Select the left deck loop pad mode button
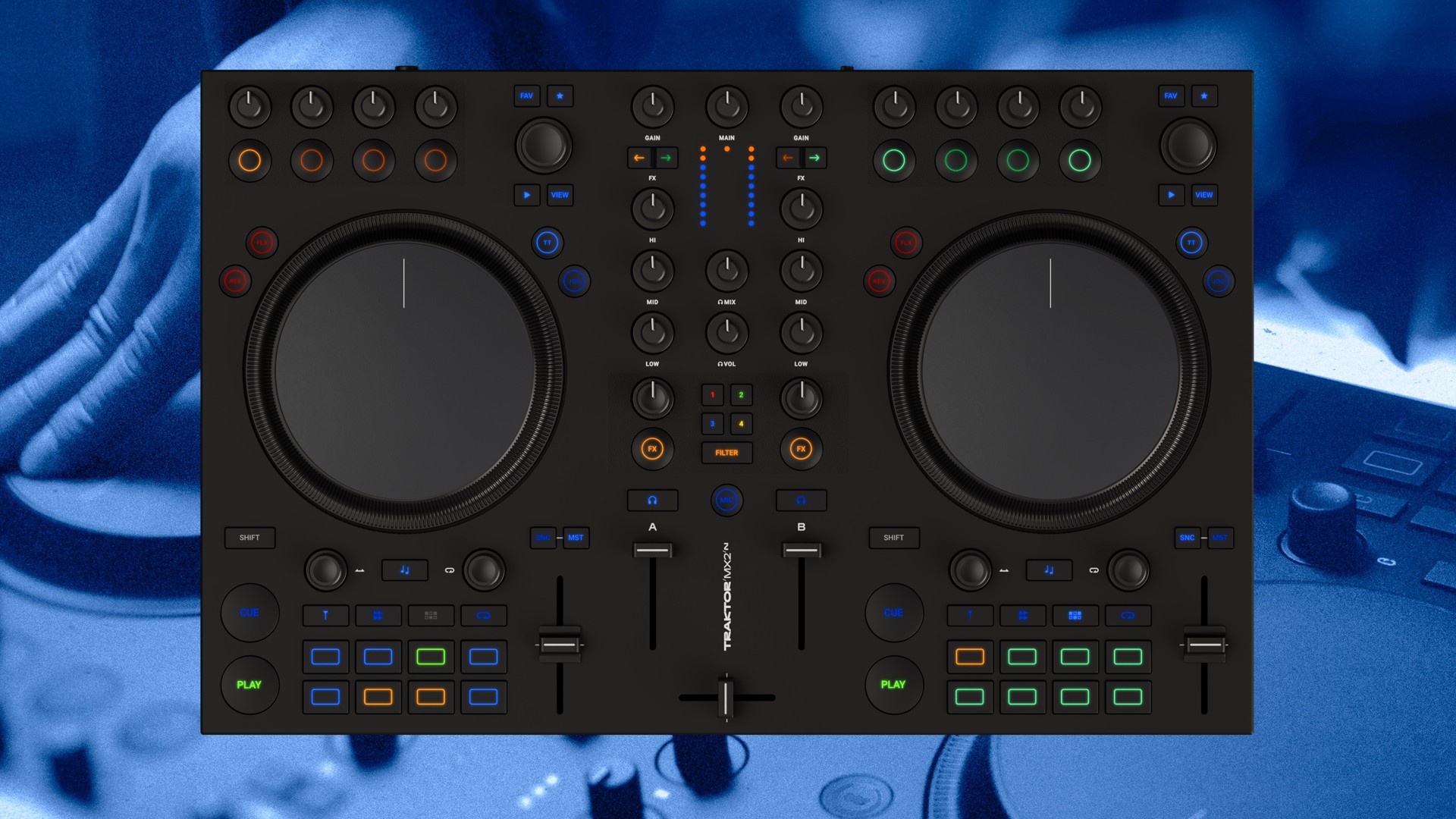Viewport: 1456px width, 819px height. click(x=483, y=615)
